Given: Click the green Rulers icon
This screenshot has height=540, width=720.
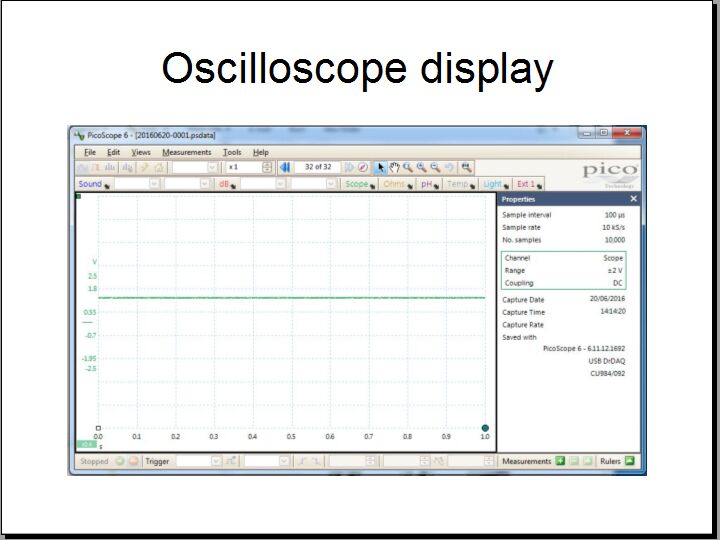Looking at the screenshot, I should pyautogui.click(x=630, y=461).
